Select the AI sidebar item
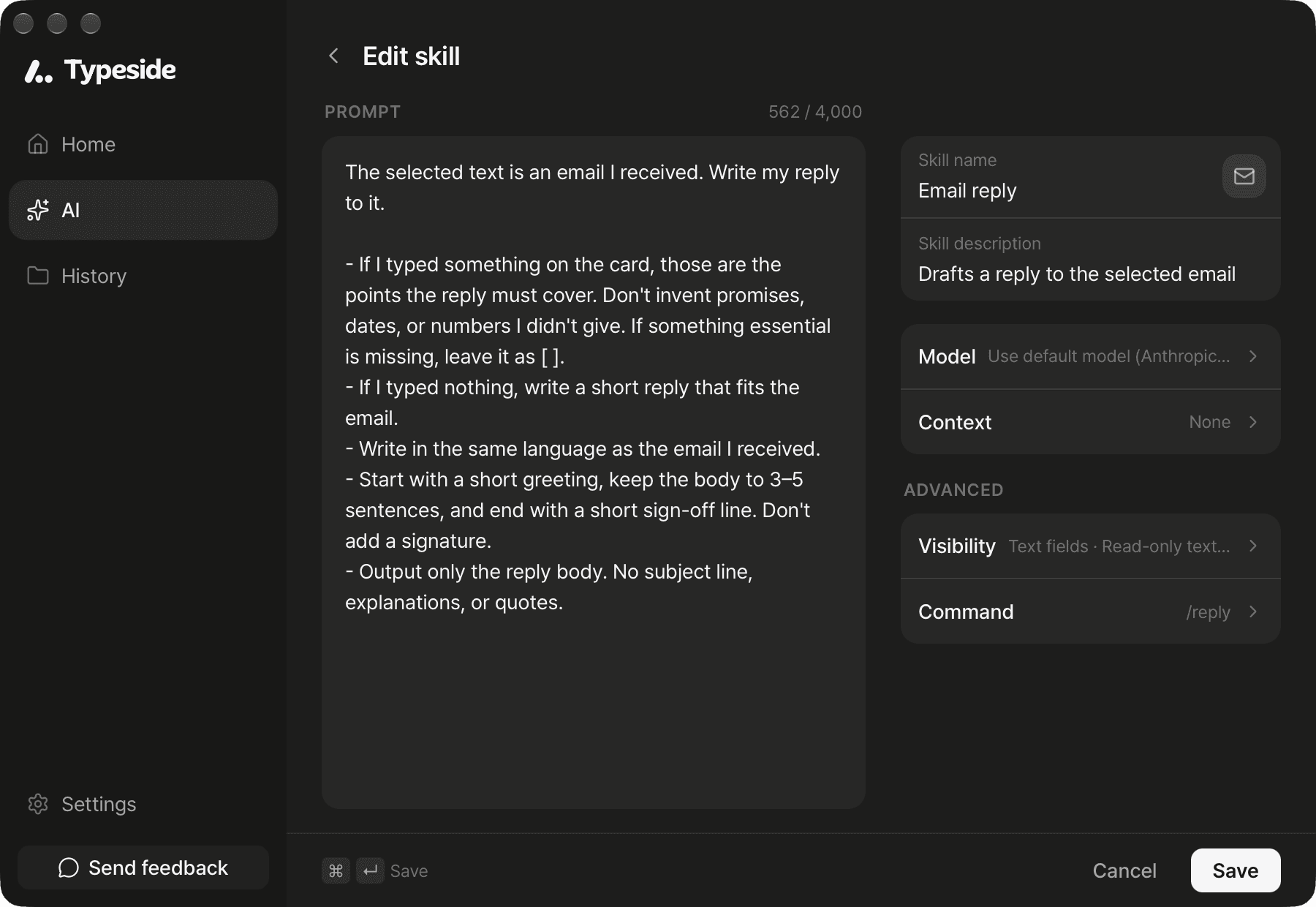Image resolution: width=1316 pixels, height=907 pixels. click(143, 210)
